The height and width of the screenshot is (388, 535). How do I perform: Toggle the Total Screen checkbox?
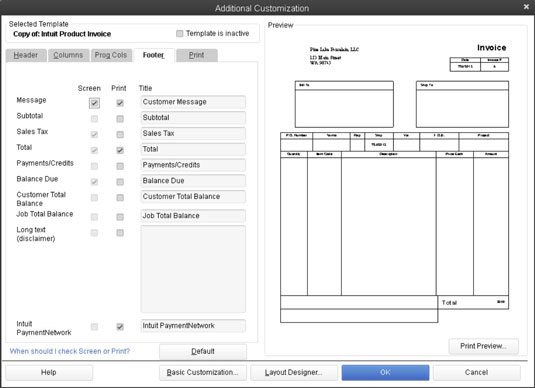pyautogui.click(x=94, y=150)
